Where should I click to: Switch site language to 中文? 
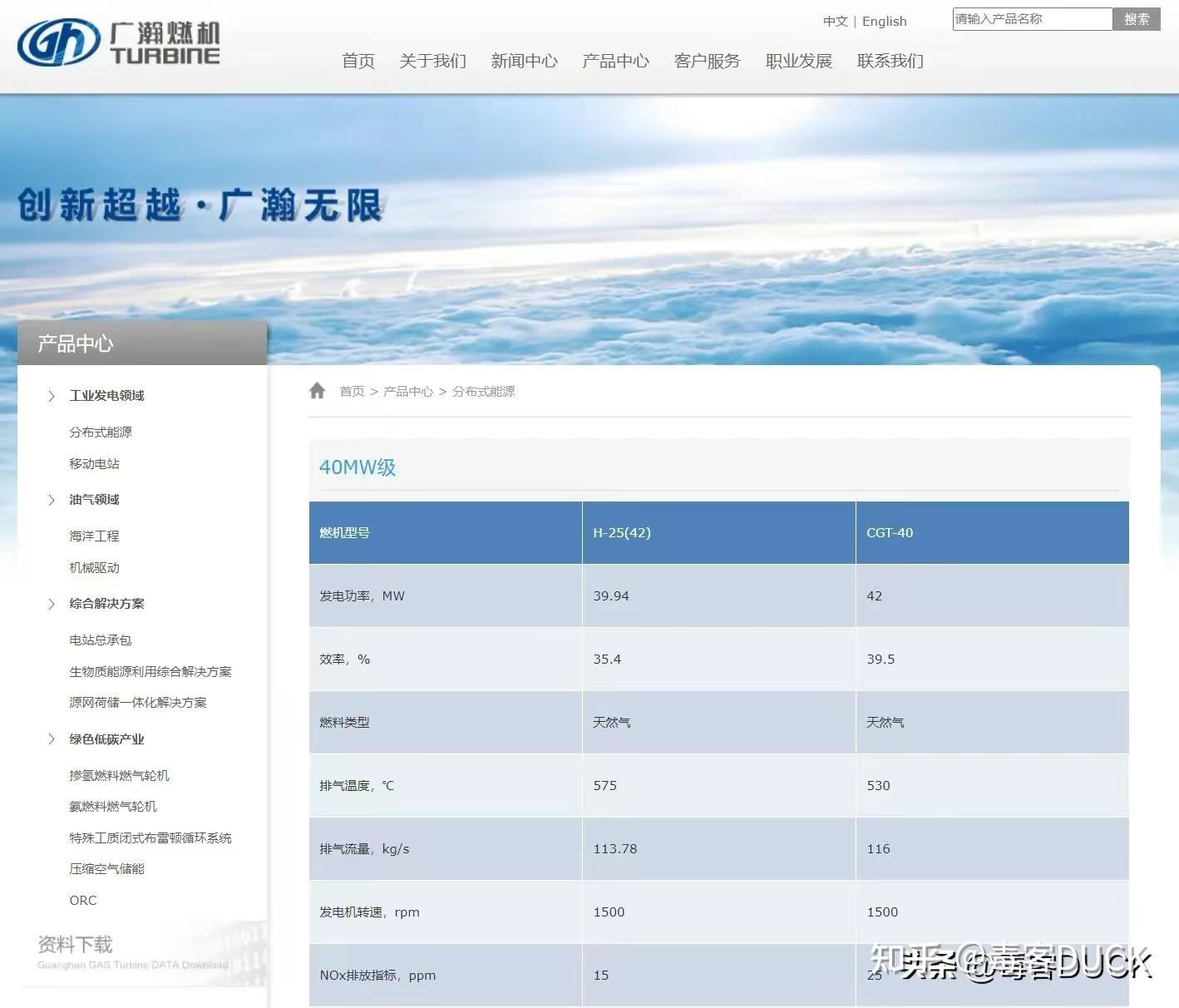pyautogui.click(x=835, y=21)
